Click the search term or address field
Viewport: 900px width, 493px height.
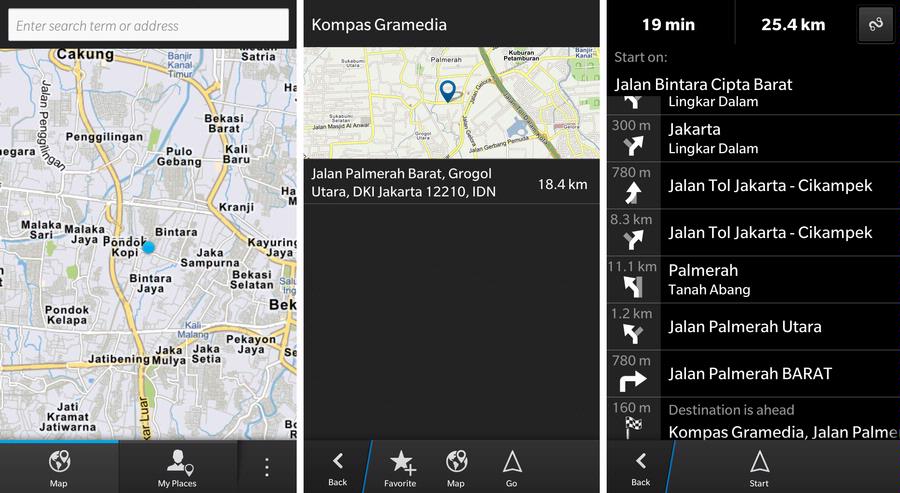pyautogui.click(x=148, y=25)
